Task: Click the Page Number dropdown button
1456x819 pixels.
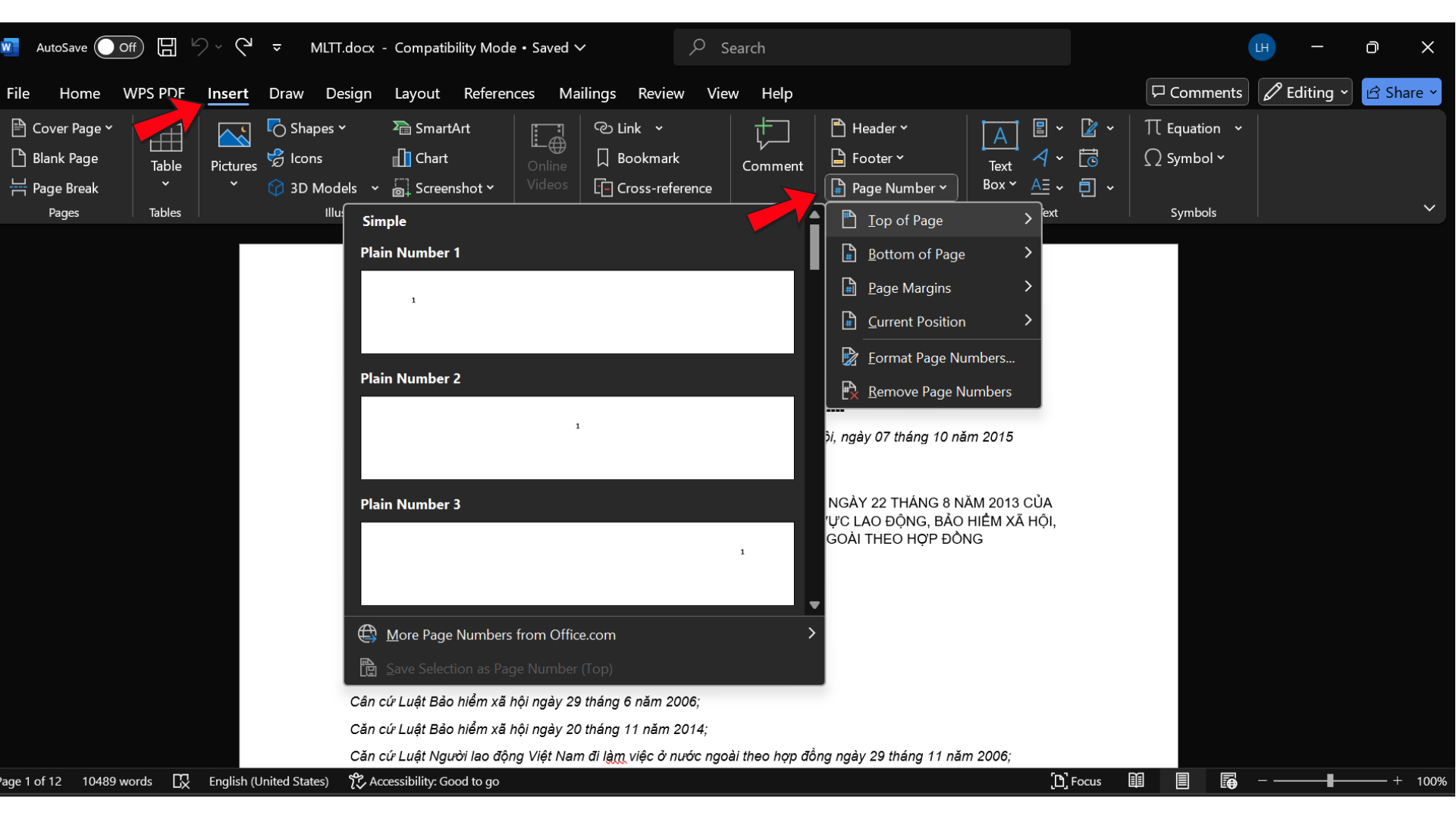Action: point(890,187)
